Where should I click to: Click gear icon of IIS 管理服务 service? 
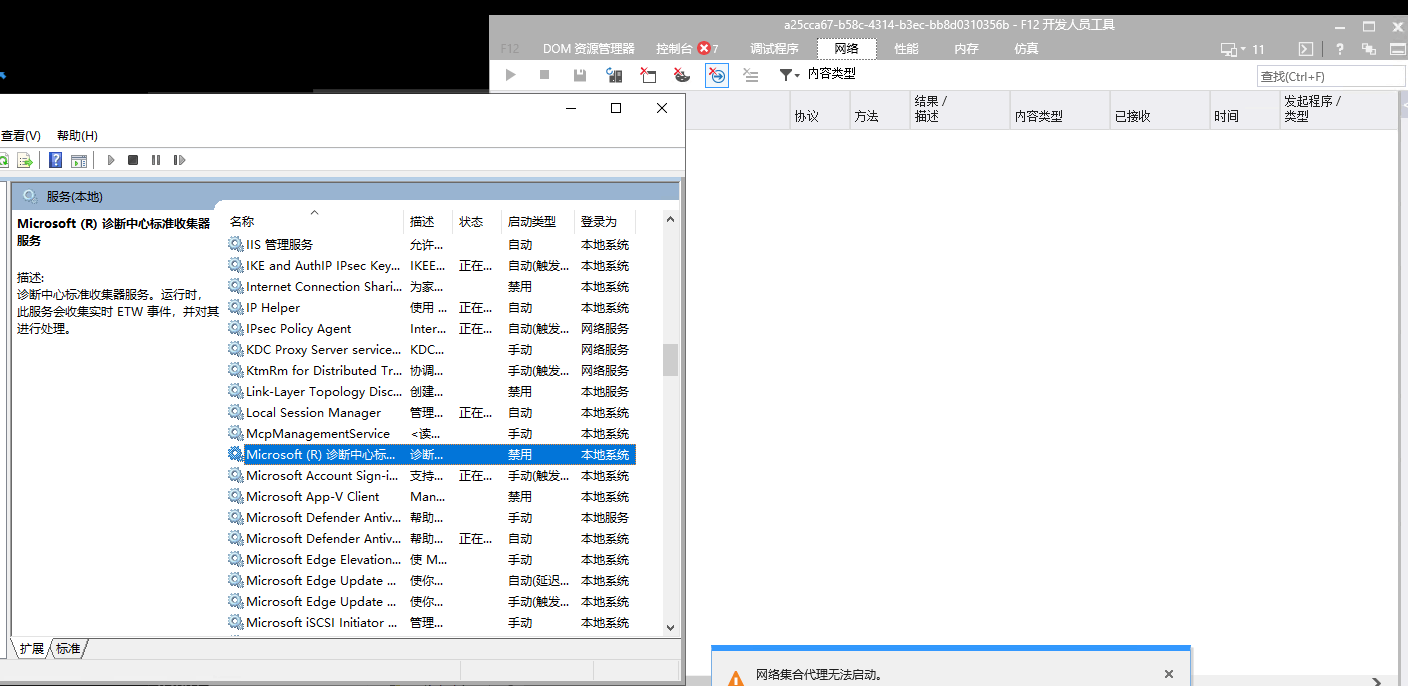(236, 244)
